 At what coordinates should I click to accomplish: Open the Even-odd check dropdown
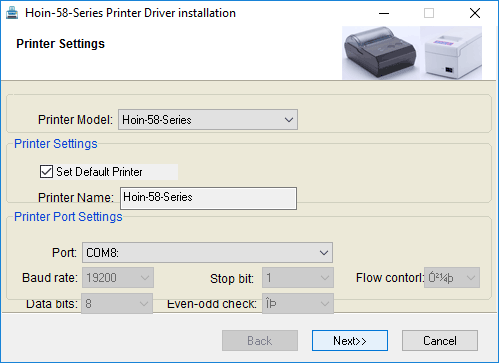(298, 304)
